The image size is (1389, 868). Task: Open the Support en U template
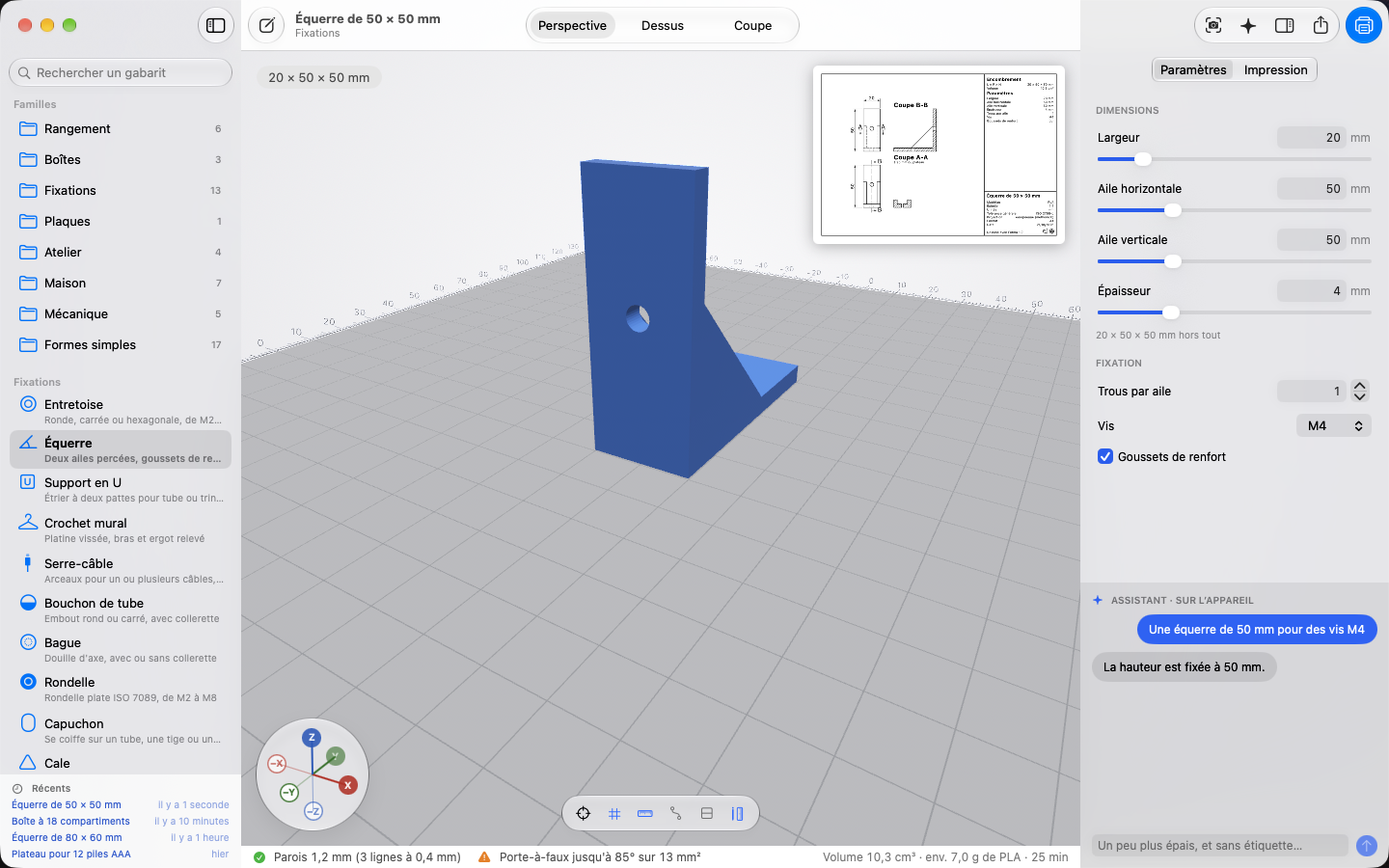coord(121,489)
